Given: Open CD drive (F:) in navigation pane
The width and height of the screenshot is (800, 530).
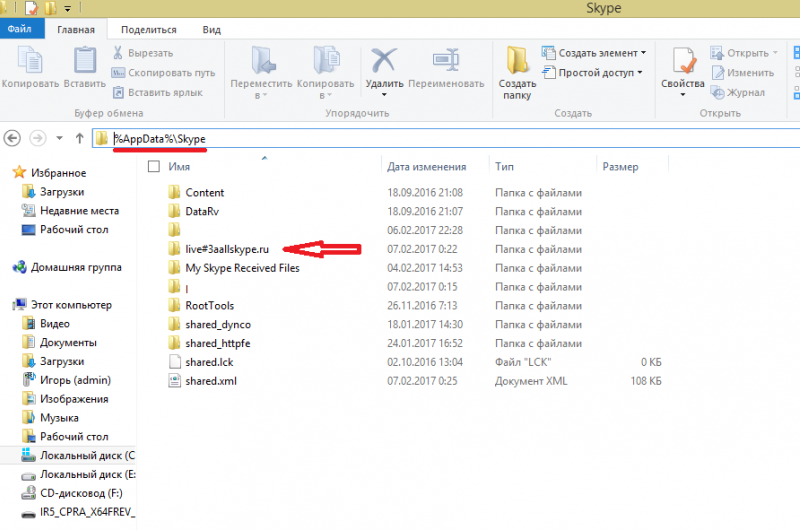Looking at the screenshot, I should coord(81,493).
